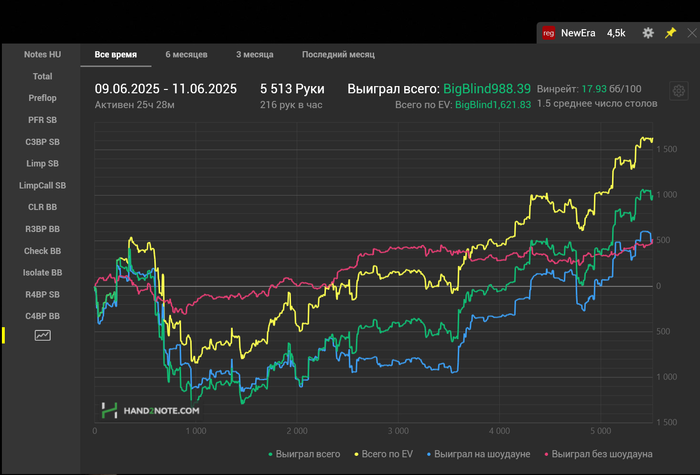Click the BigBlind988.39 total winnings value
The width and height of the screenshot is (700, 475).
[487, 89]
